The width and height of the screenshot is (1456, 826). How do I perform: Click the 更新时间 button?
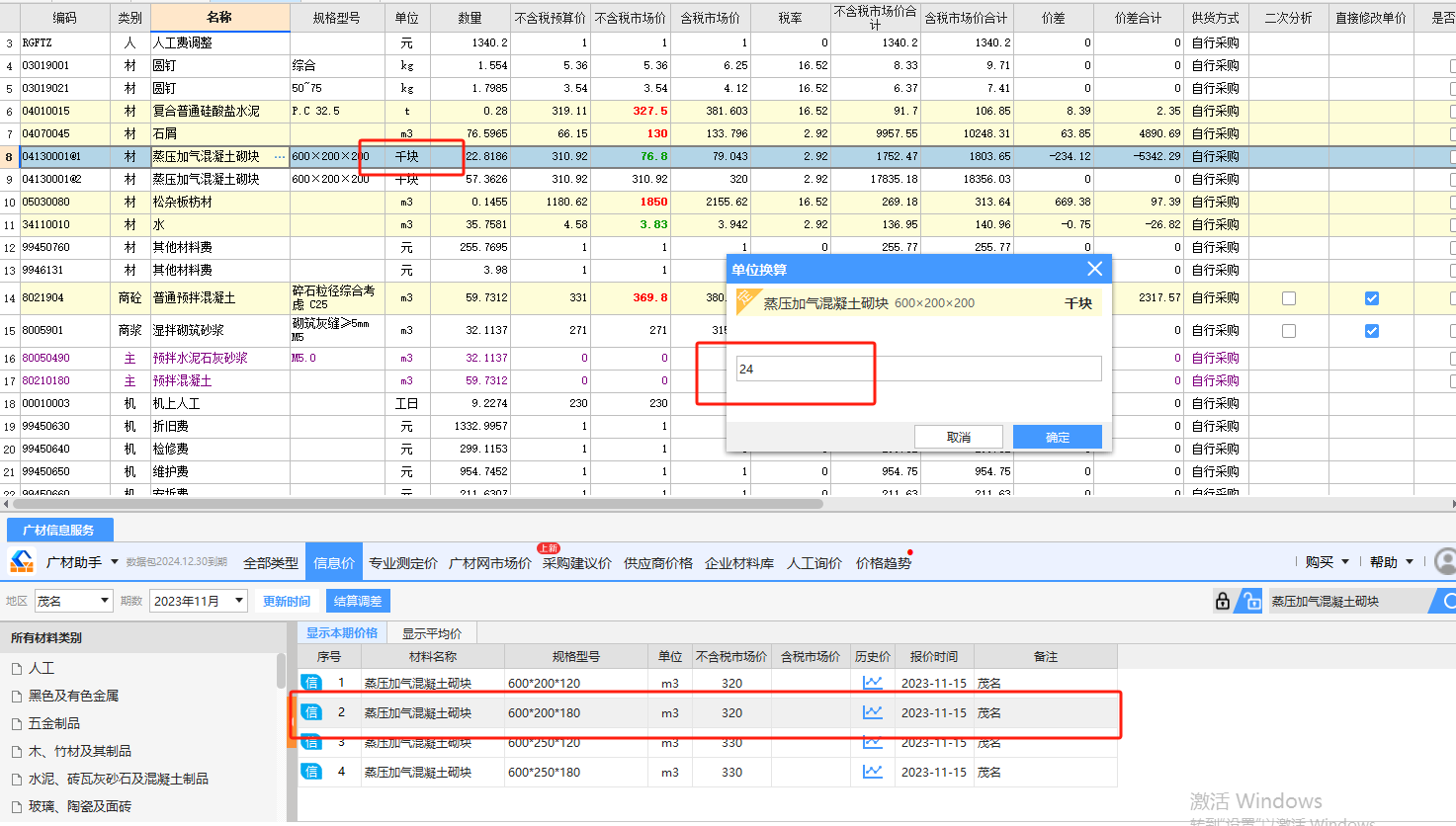pyautogui.click(x=287, y=601)
